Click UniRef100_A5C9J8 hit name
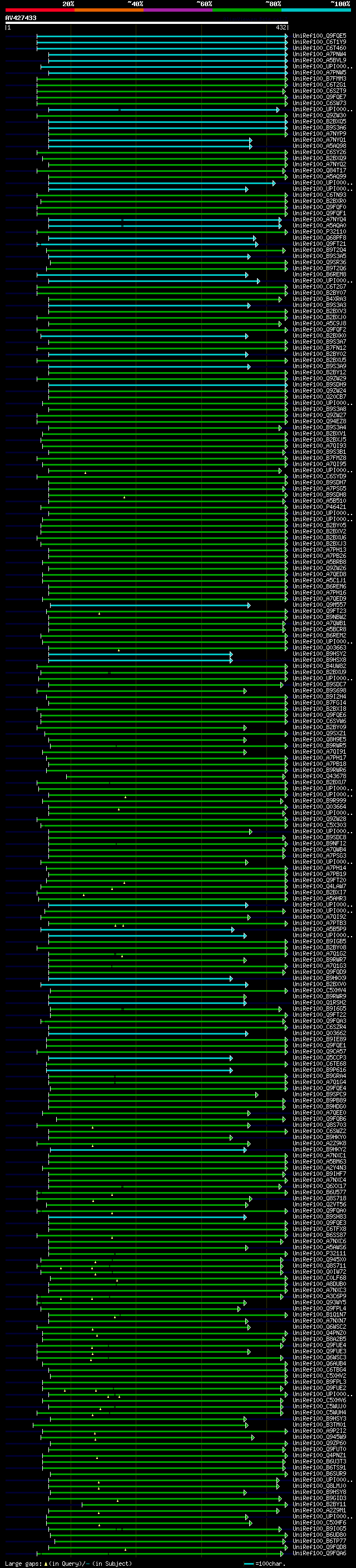356x1568 pixels. coord(319,323)
